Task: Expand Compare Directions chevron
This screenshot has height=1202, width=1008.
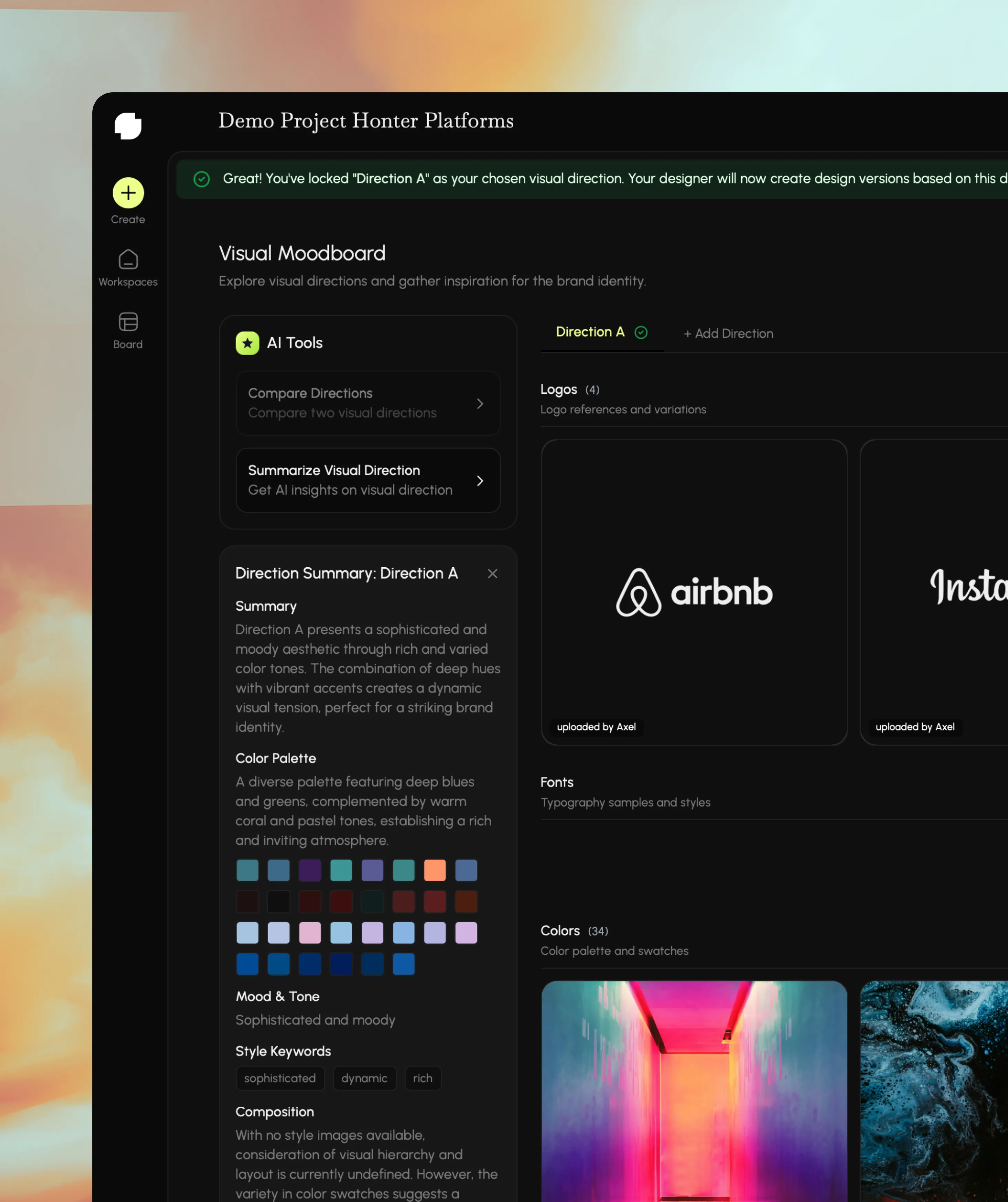Action: point(480,403)
